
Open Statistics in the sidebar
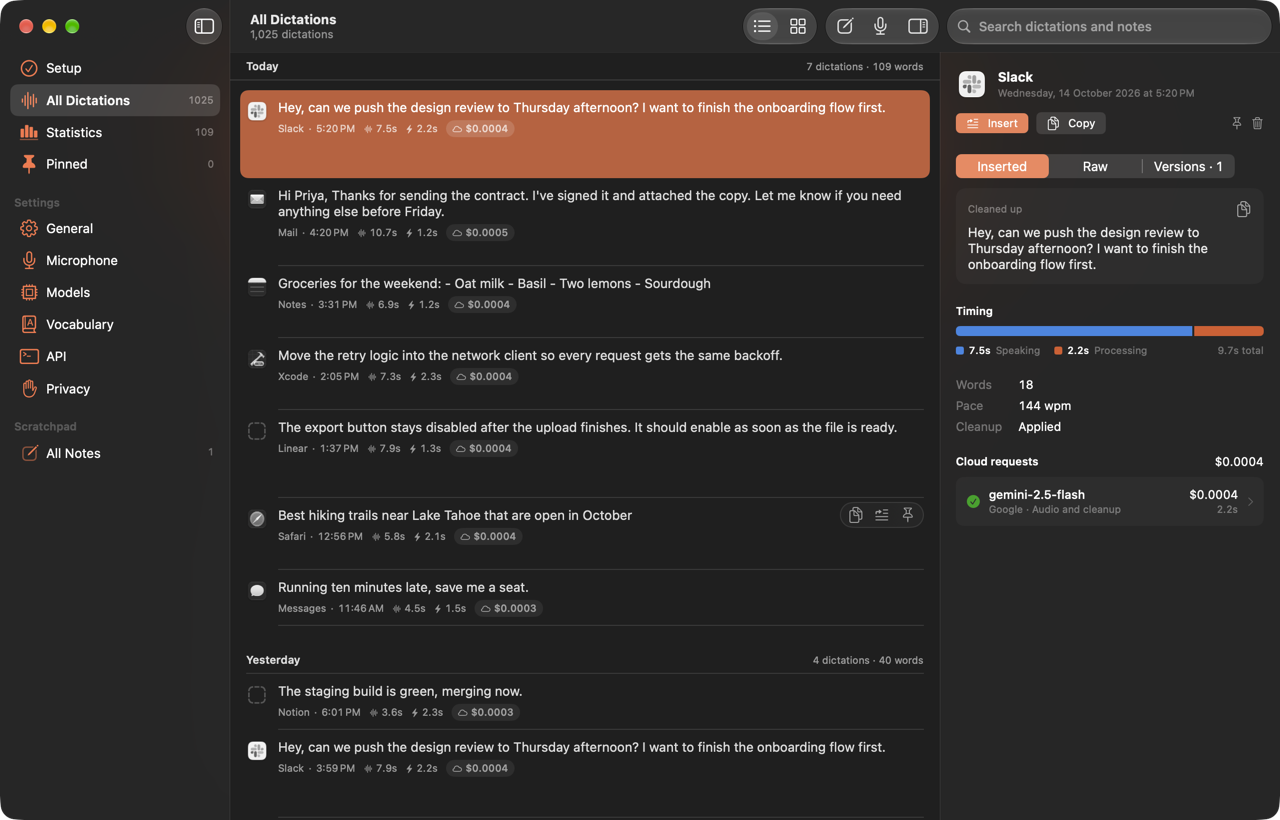[115, 132]
